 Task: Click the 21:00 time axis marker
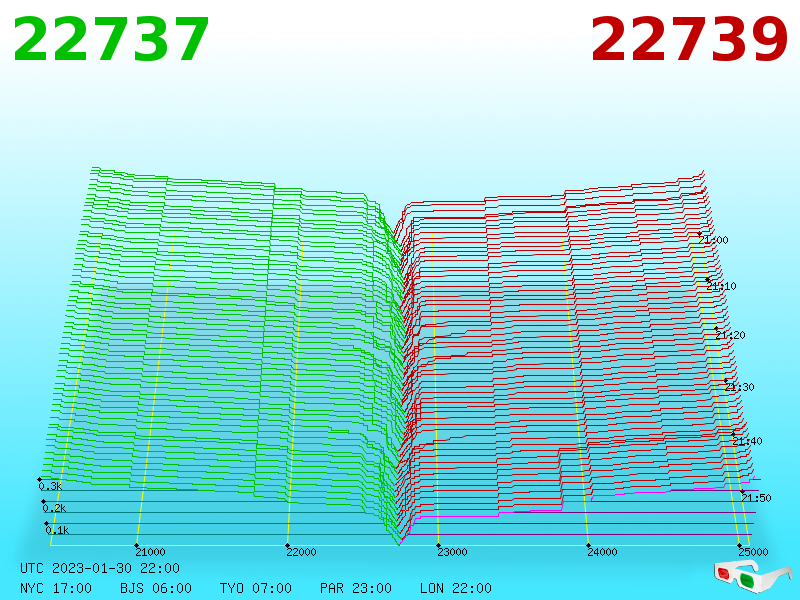coord(713,240)
